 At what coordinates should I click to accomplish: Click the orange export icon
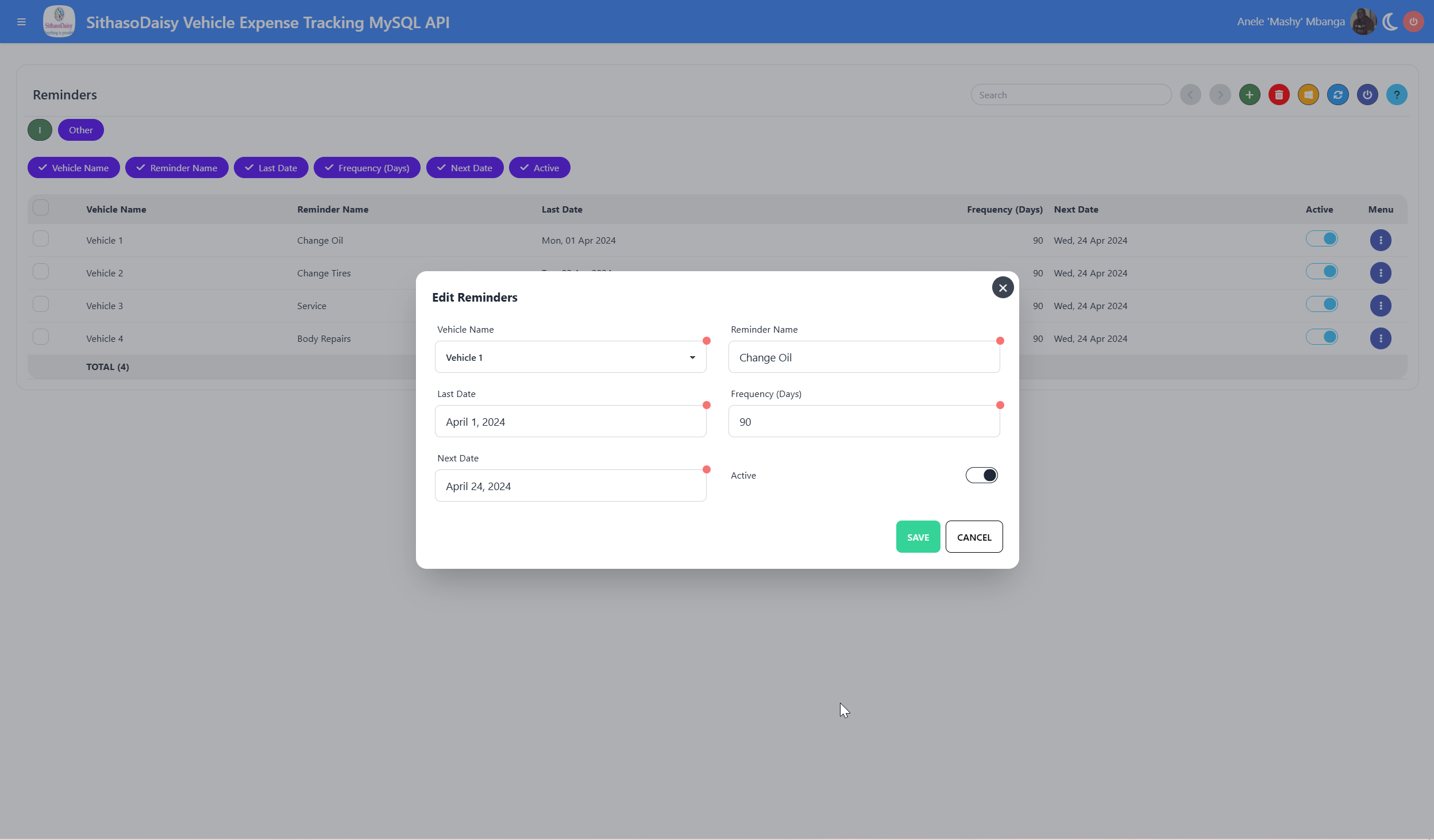coord(1308,95)
